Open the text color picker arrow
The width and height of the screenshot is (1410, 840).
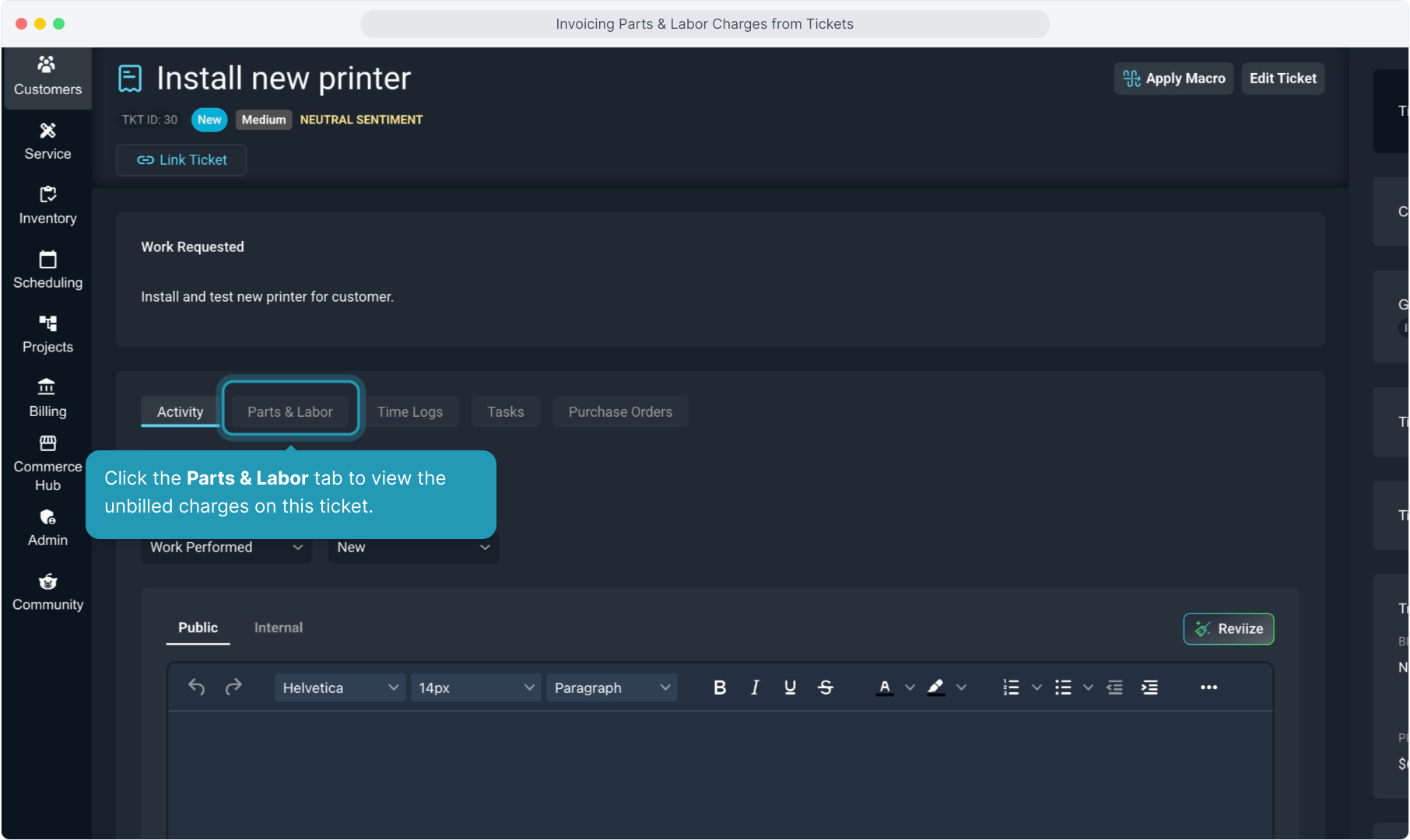(910, 688)
